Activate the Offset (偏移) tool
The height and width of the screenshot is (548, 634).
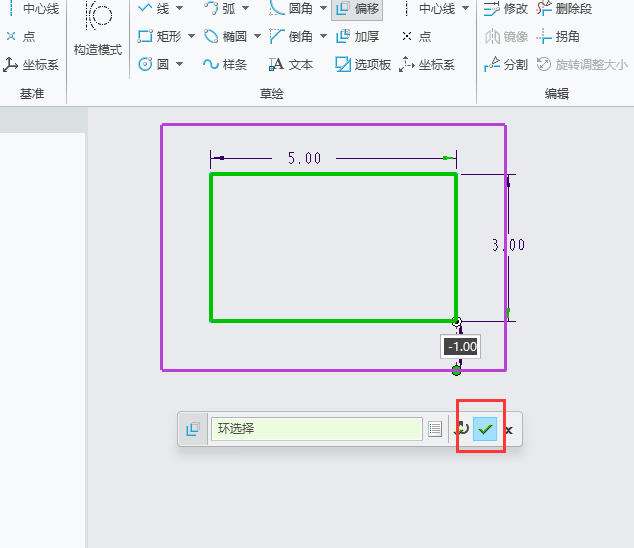tap(357, 8)
